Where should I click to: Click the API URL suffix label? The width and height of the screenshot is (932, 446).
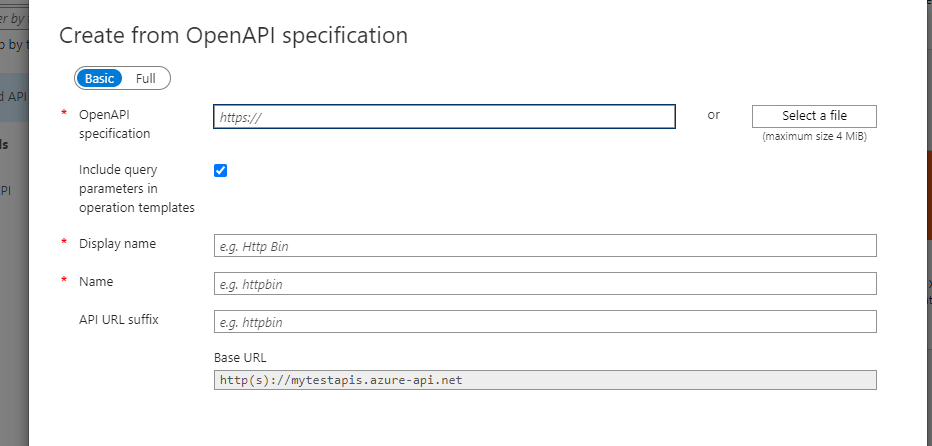pyautogui.click(x=119, y=319)
